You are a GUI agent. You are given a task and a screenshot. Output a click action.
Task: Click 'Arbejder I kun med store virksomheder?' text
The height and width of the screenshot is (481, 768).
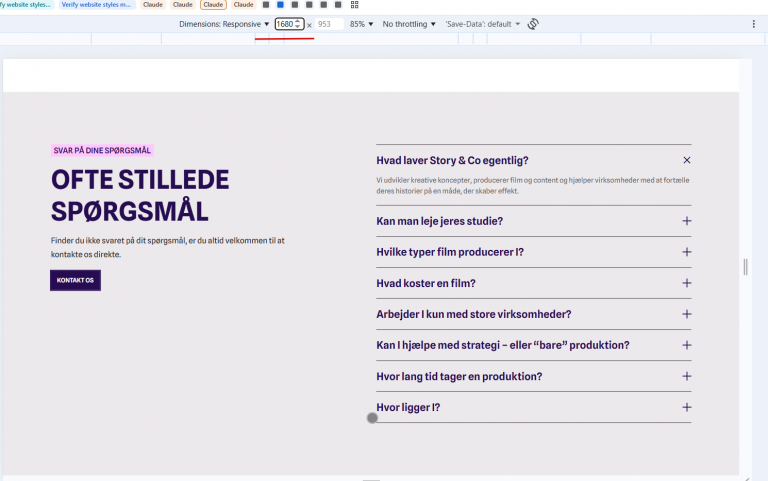click(474, 314)
